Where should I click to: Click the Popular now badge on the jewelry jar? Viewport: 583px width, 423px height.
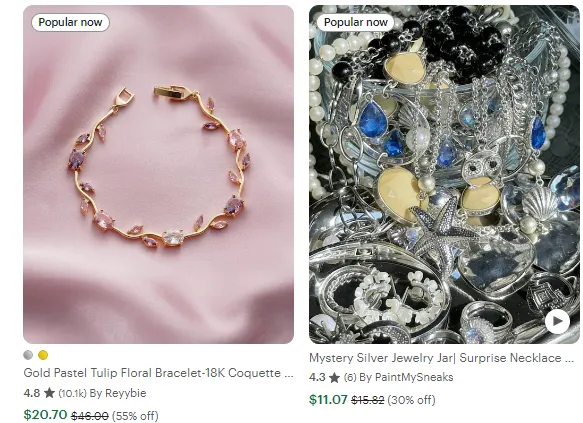click(x=355, y=22)
